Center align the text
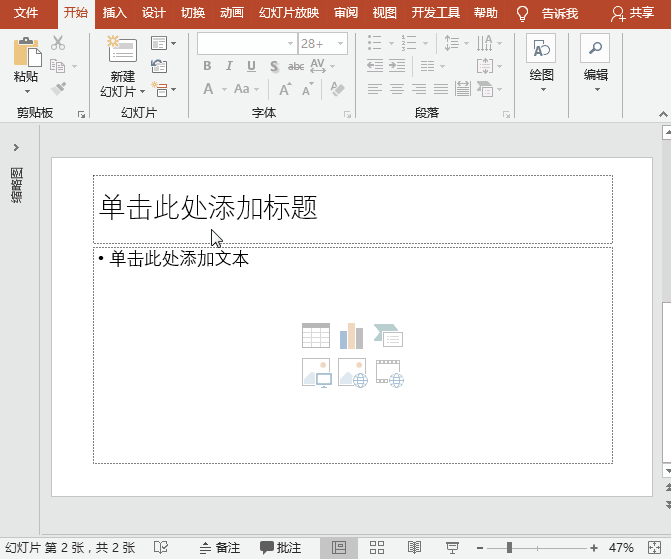The image size is (671, 559). click(x=397, y=89)
